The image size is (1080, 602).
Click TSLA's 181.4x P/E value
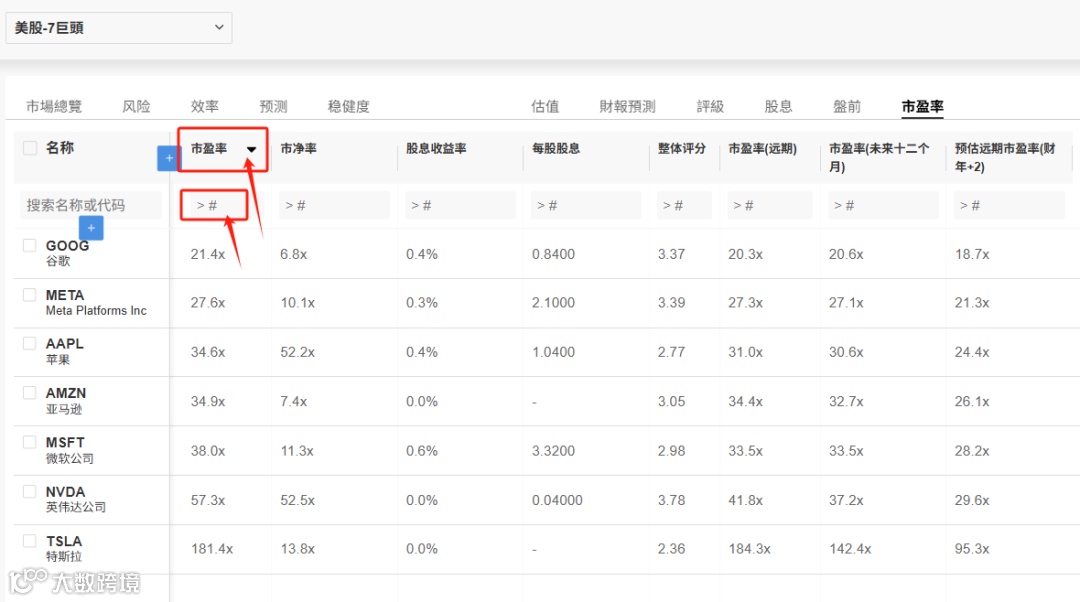click(x=212, y=549)
